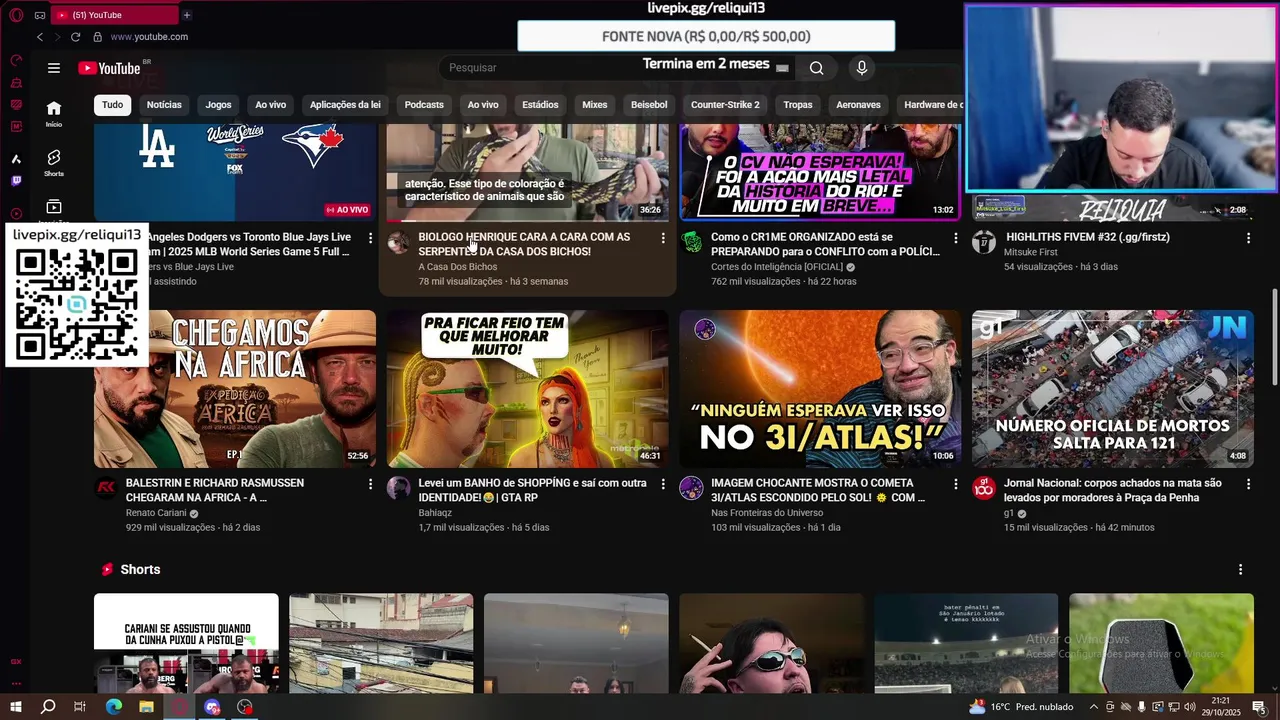Image resolution: width=1280 pixels, height=720 pixels.
Task: Open options for Como o CR1ME ORGANIZADO video
Action: click(x=955, y=238)
